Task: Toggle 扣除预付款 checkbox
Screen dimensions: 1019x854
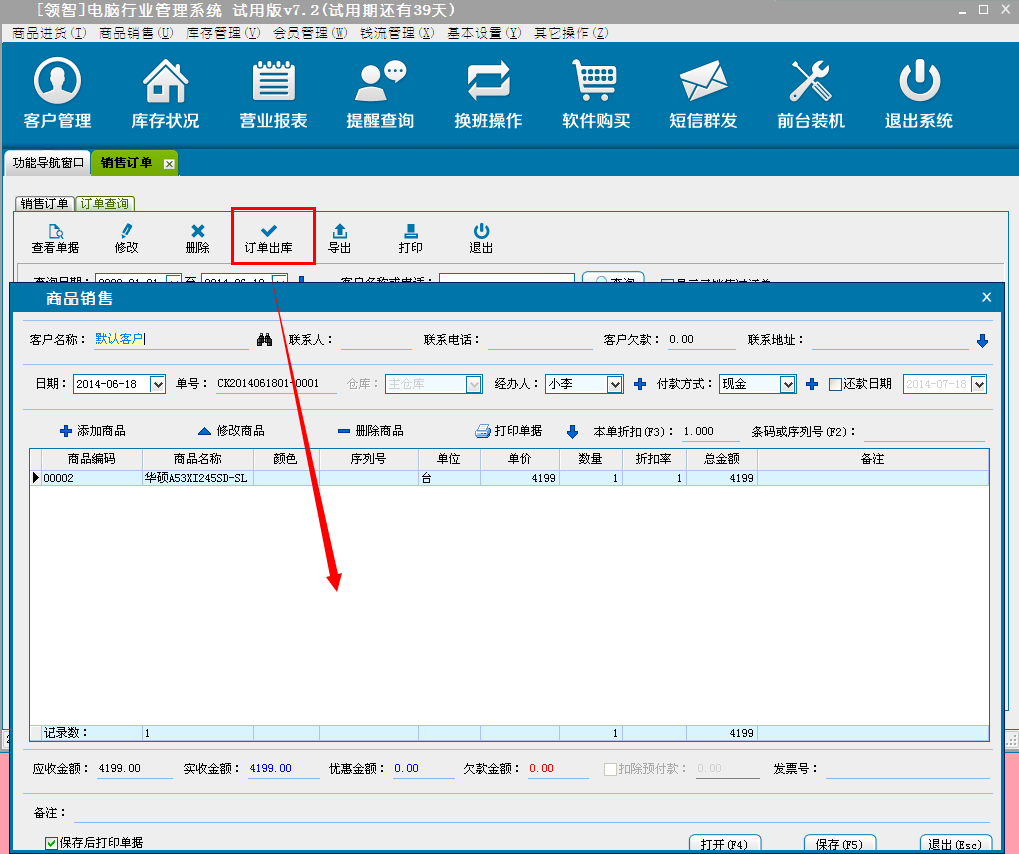Action: click(x=610, y=769)
